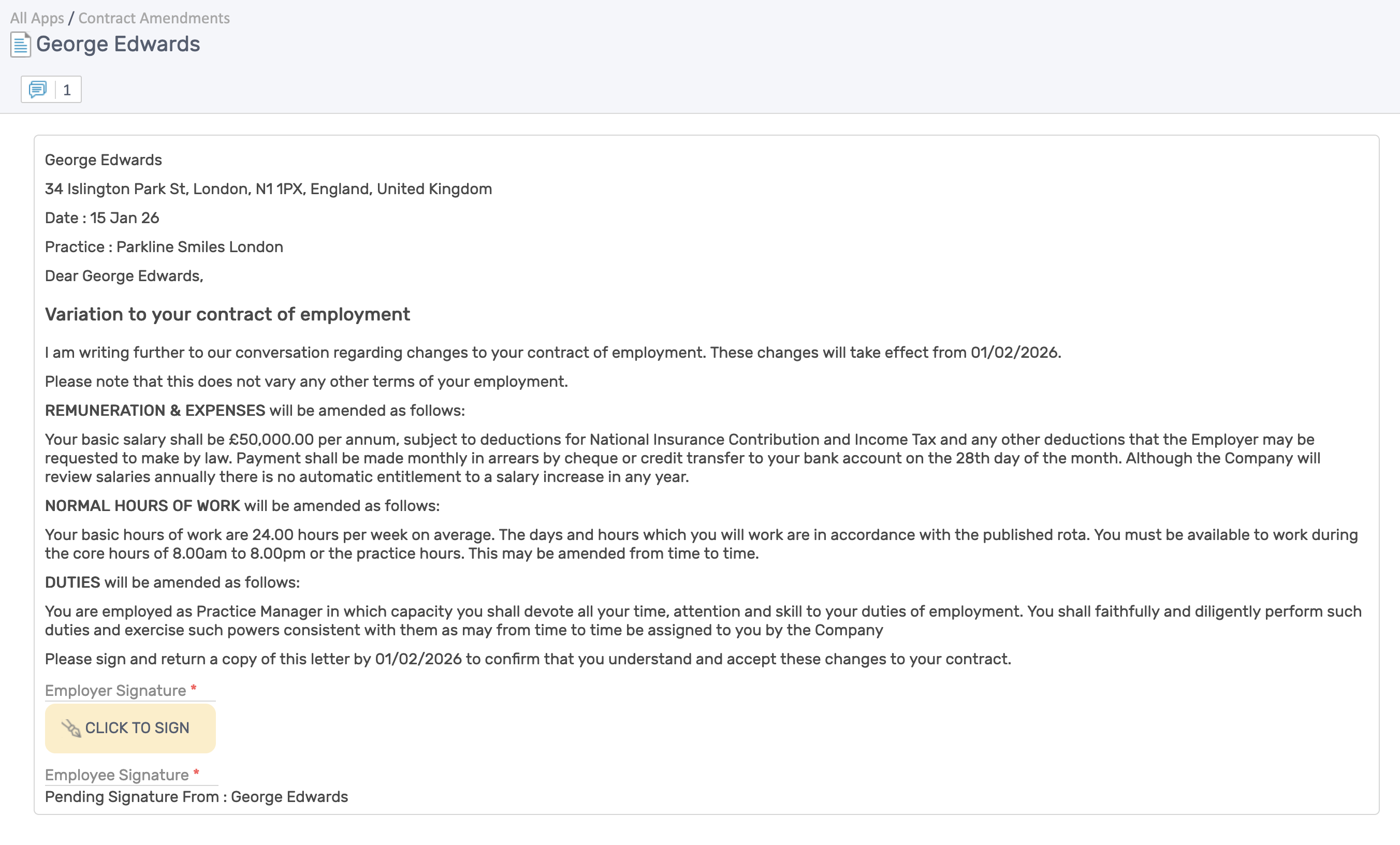Image resolution: width=1400 pixels, height=845 pixels.
Task: Click the Islington Park St address line
Action: pyautogui.click(x=268, y=188)
